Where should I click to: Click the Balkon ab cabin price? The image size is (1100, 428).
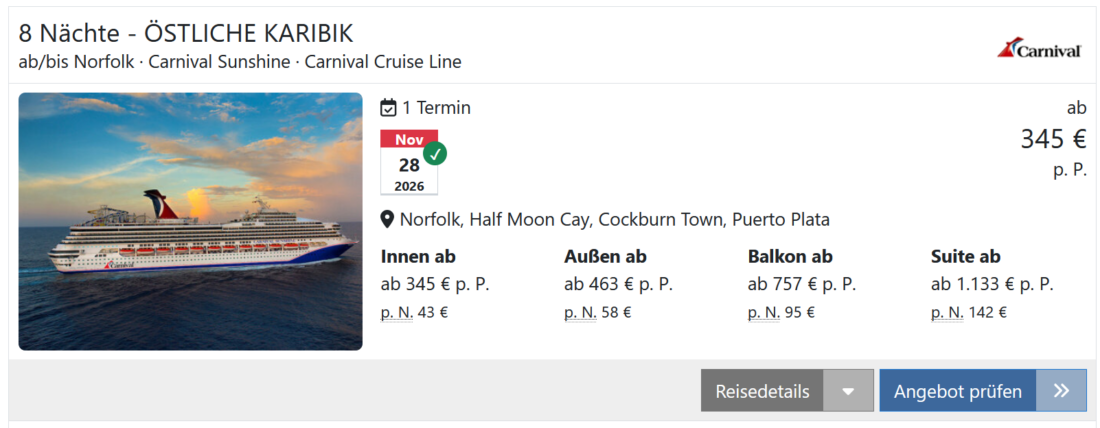pyautogui.click(x=802, y=284)
